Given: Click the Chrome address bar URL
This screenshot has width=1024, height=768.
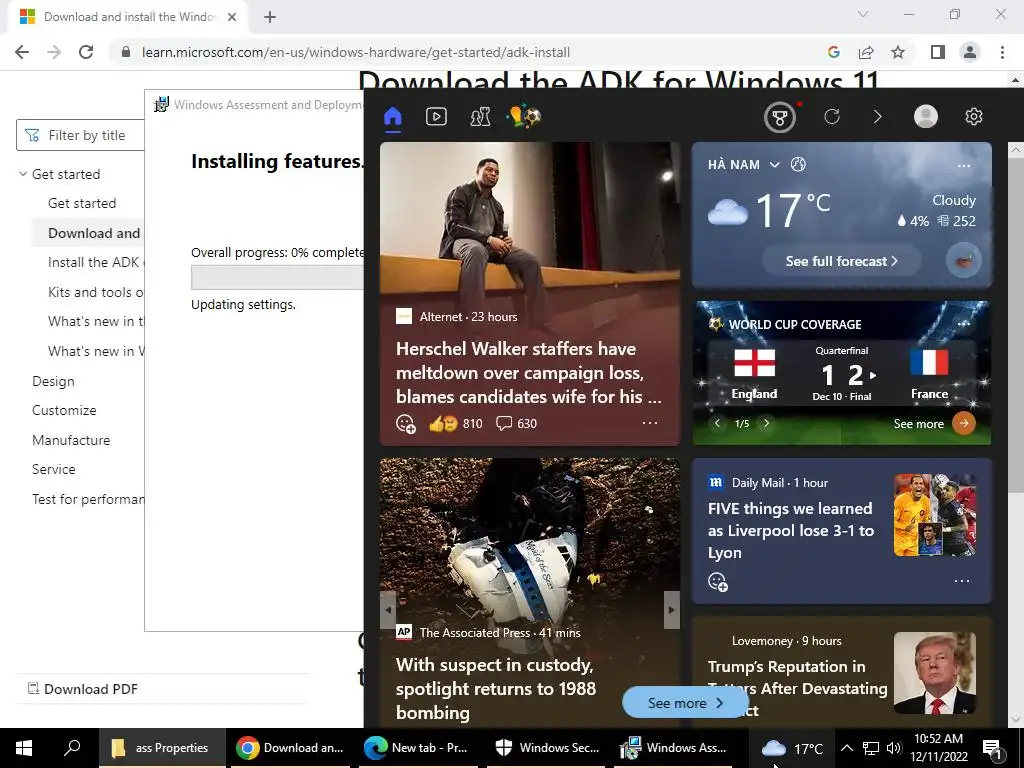Looking at the screenshot, I should point(356,52).
